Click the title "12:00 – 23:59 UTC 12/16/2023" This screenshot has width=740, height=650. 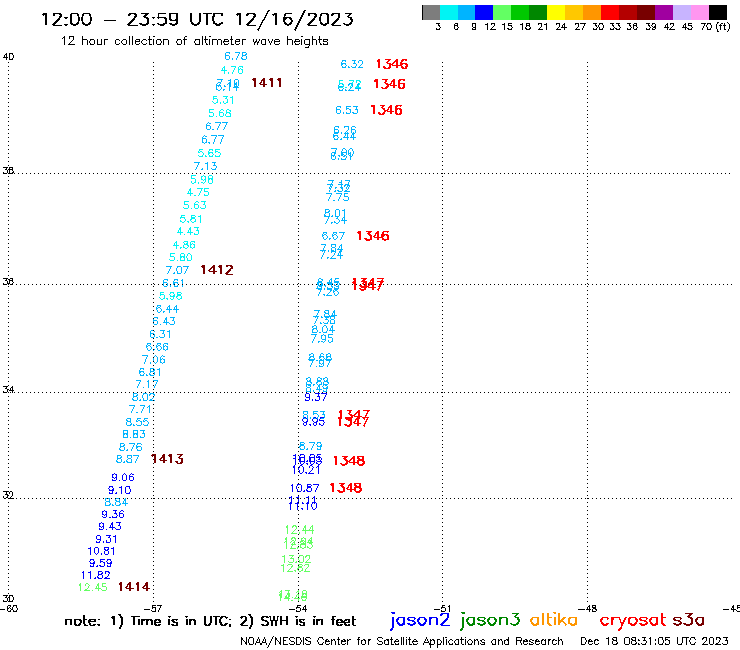click(x=197, y=19)
